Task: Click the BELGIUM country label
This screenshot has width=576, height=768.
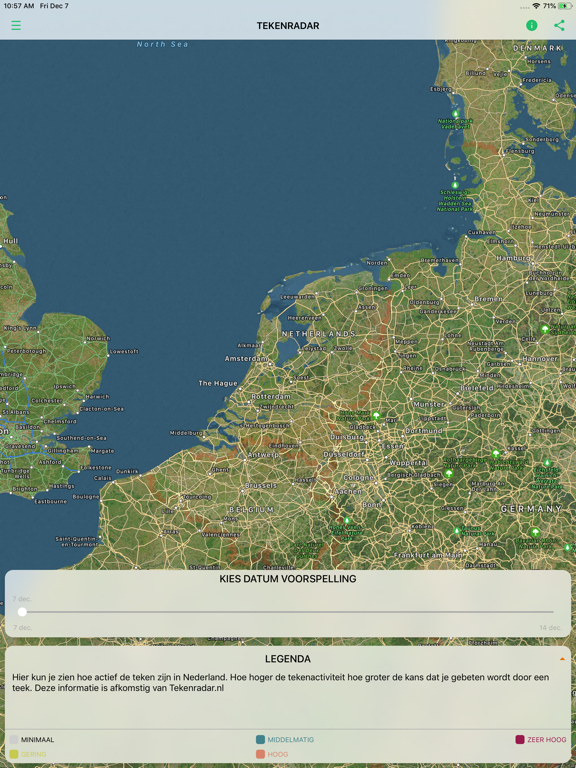Action: (x=252, y=509)
